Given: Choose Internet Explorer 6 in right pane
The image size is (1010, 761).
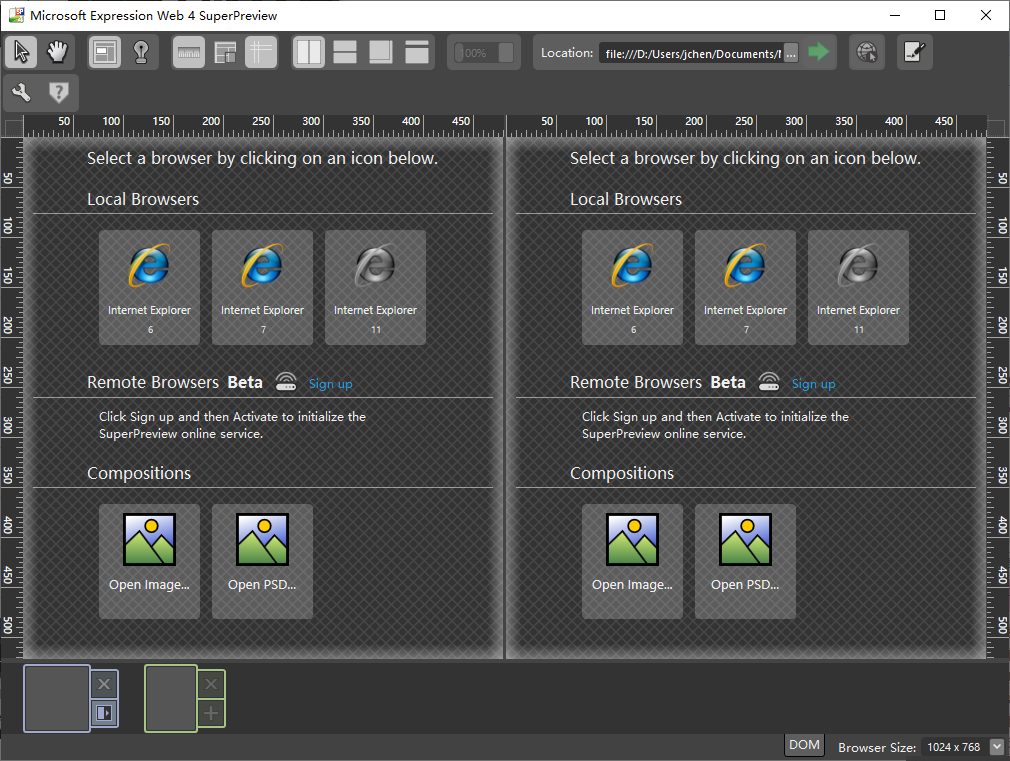Looking at the screenshot, I should tap(633, 287).
